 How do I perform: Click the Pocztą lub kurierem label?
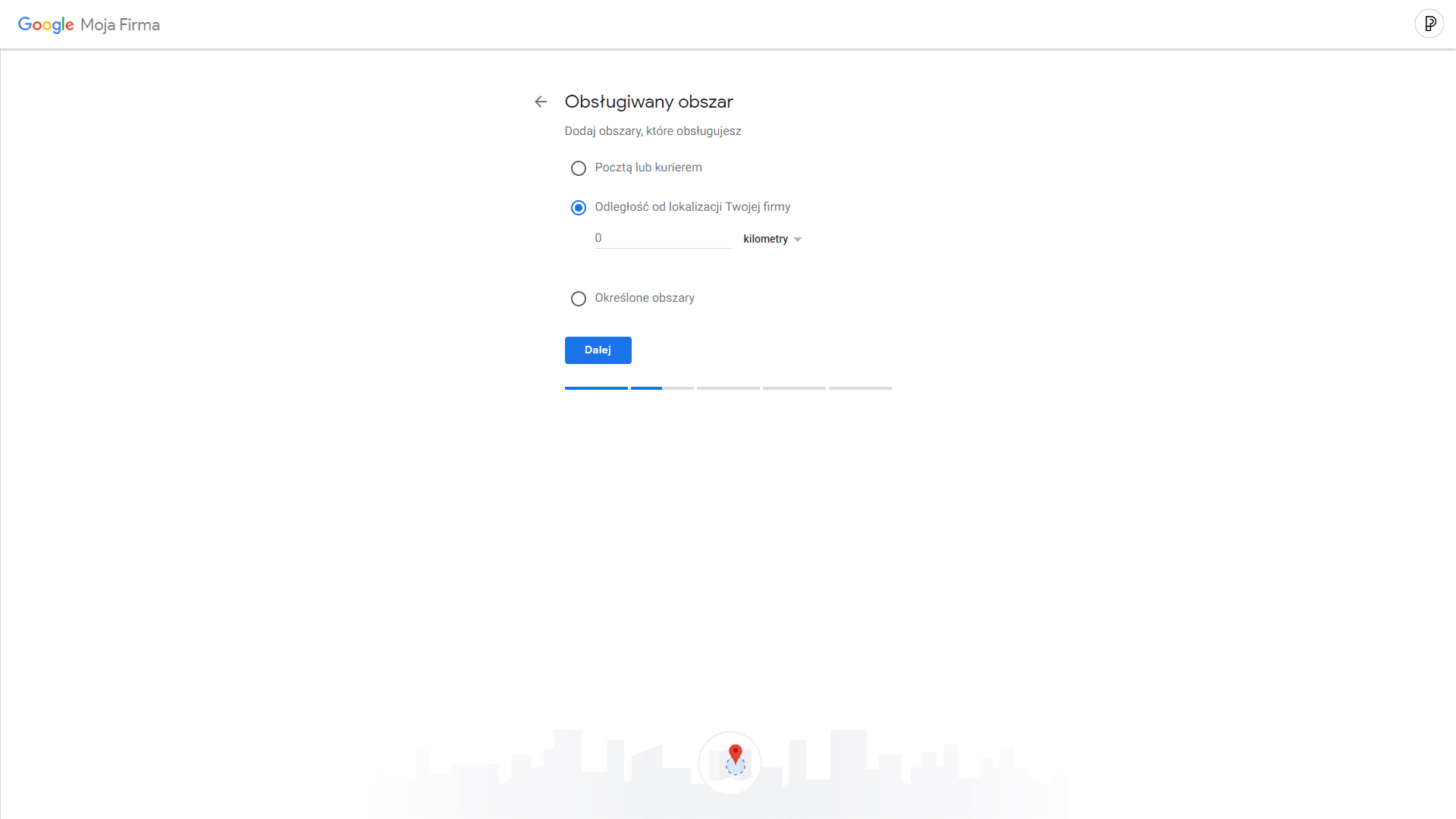tap(648, 168)
